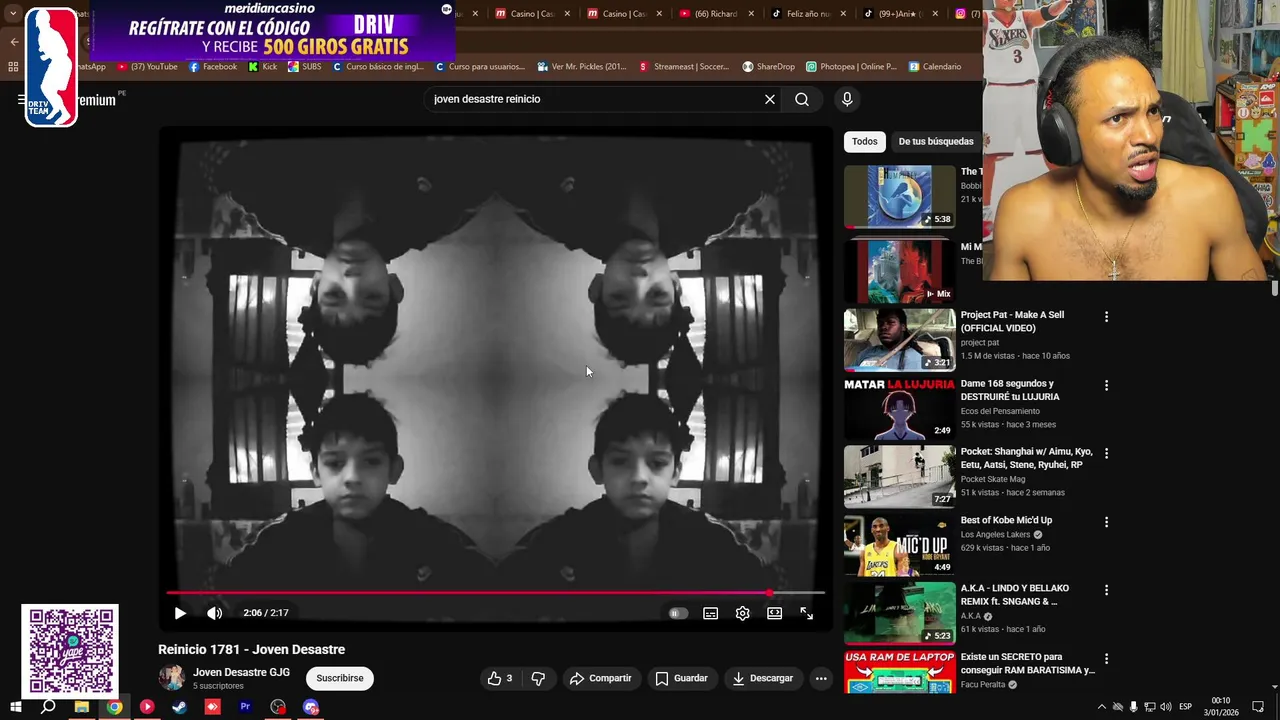The image size is (1280, 720).
Task: Start voice search with microphone
Action: click(x=847, y=99)
